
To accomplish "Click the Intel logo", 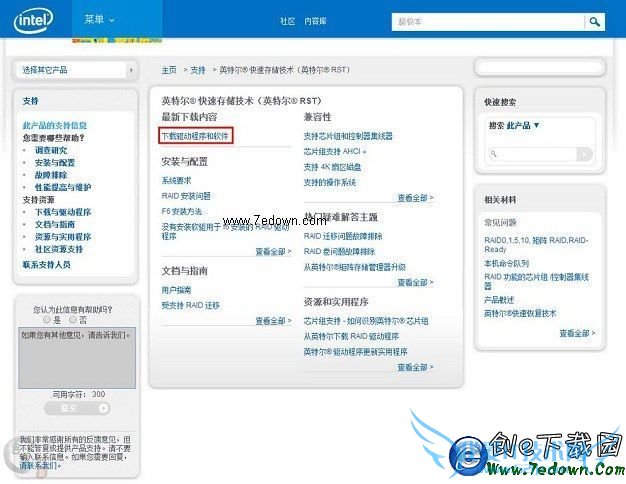I will point(34,20).
